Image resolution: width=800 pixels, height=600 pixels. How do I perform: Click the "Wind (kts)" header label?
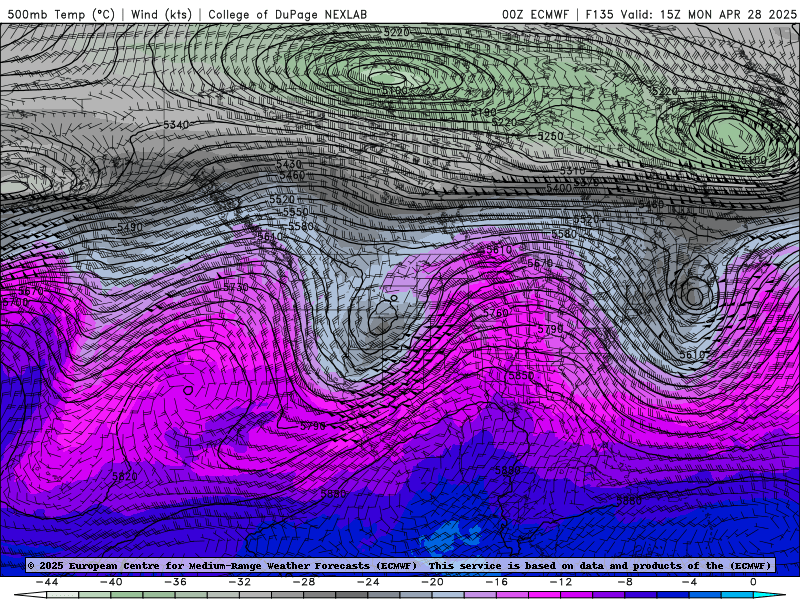coord(161,14)
